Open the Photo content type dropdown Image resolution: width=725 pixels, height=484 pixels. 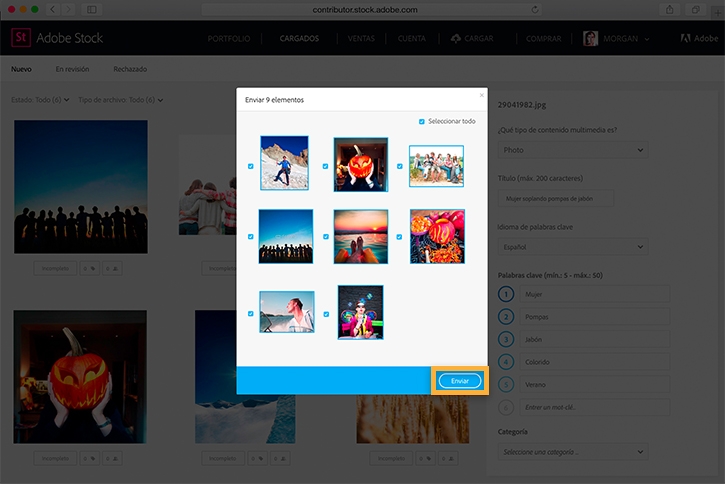[x=573, y=150]
